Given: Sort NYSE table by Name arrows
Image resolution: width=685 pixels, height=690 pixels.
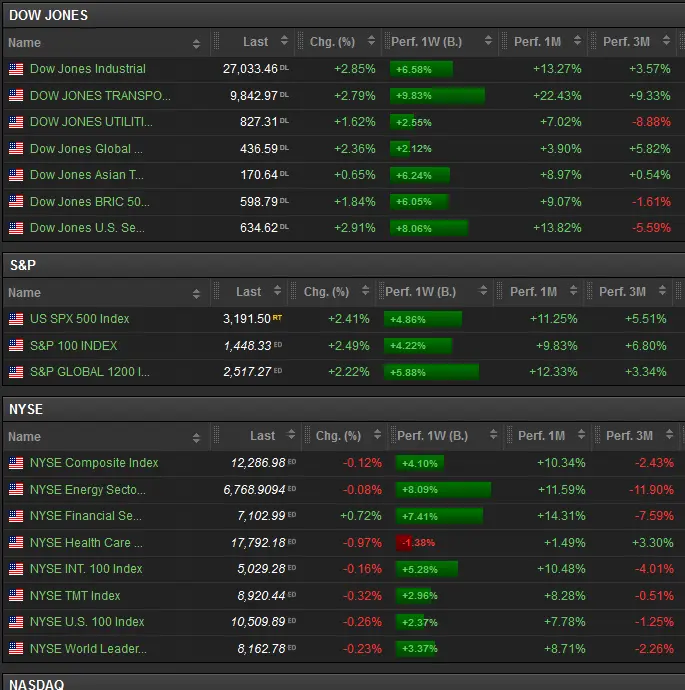Looking at the screenshot, I should pos(196,437).
